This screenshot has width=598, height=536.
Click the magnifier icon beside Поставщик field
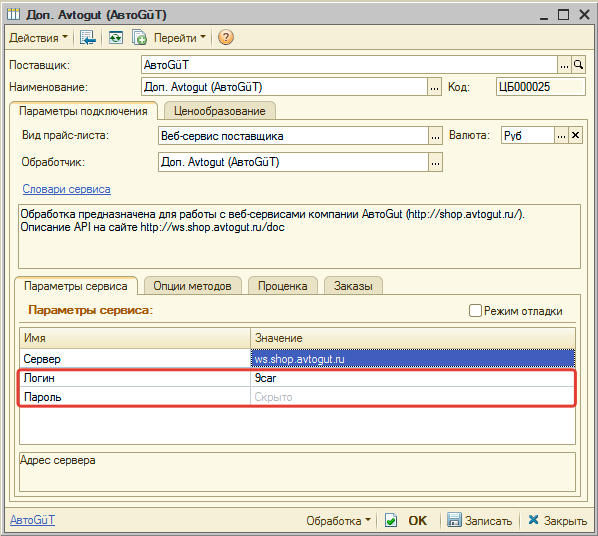pos(578,65)
